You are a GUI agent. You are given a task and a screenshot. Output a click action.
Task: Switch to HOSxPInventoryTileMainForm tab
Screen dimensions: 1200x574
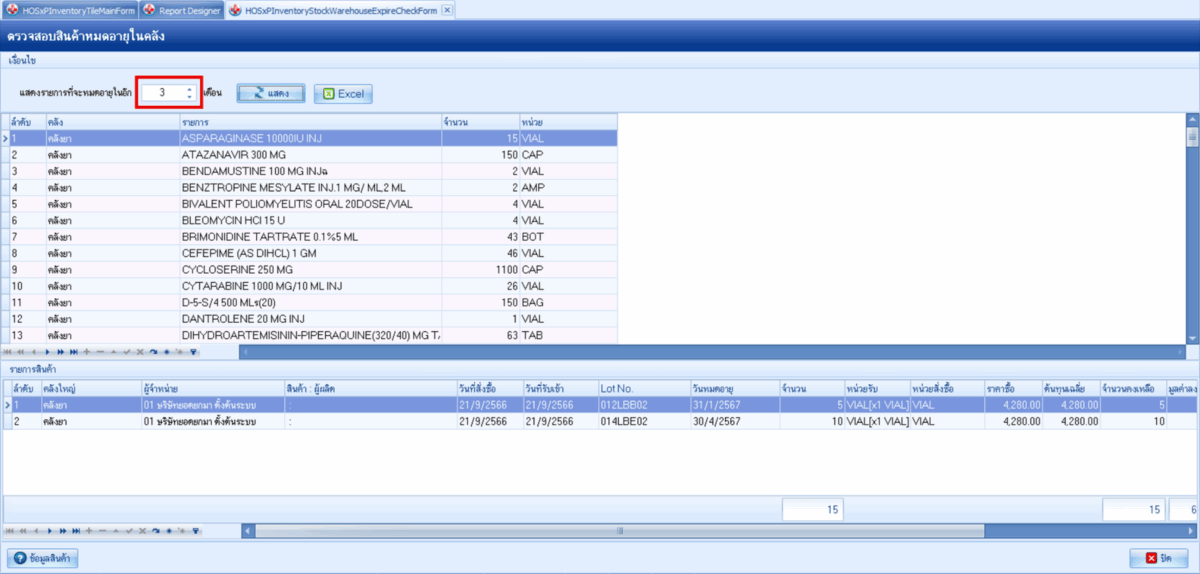(x=68, y=10)
